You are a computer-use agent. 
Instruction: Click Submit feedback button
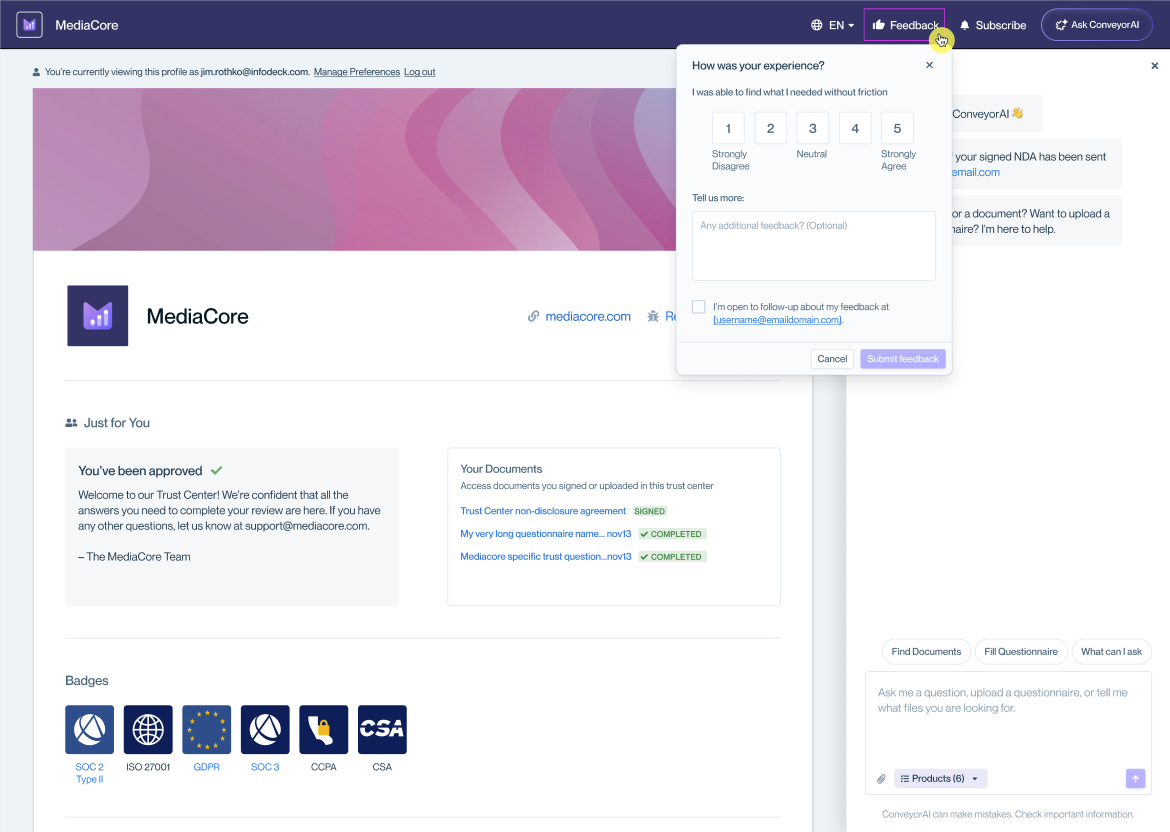click(903, 359)
